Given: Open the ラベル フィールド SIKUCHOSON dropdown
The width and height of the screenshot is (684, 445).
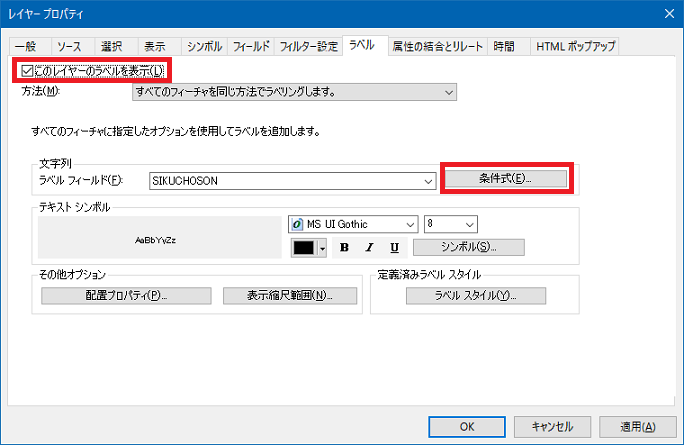Looking at the screenshot, I should point(292,181).
